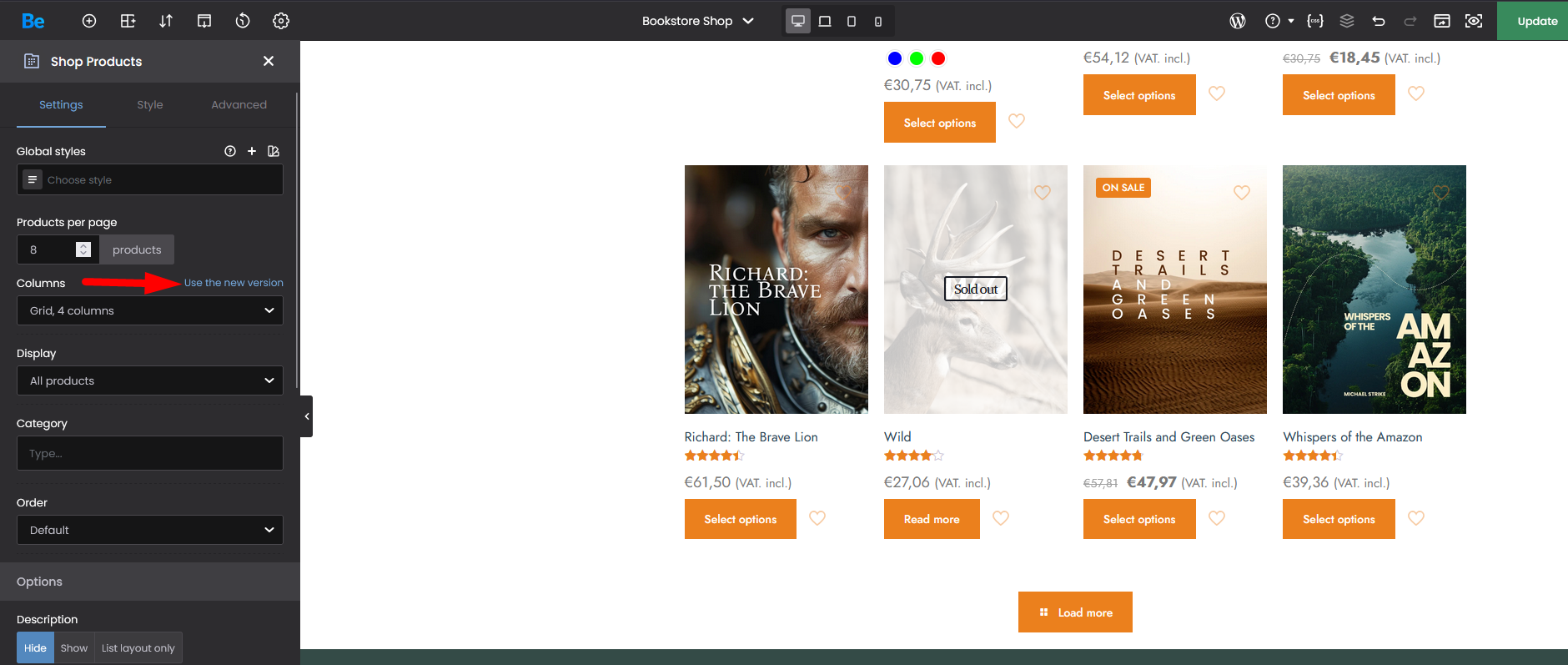Expand the Columns dropdown showing Grid, 4 columns
Image resolution: width=1568 pixels, height=665 pixels.
(150, 310)
